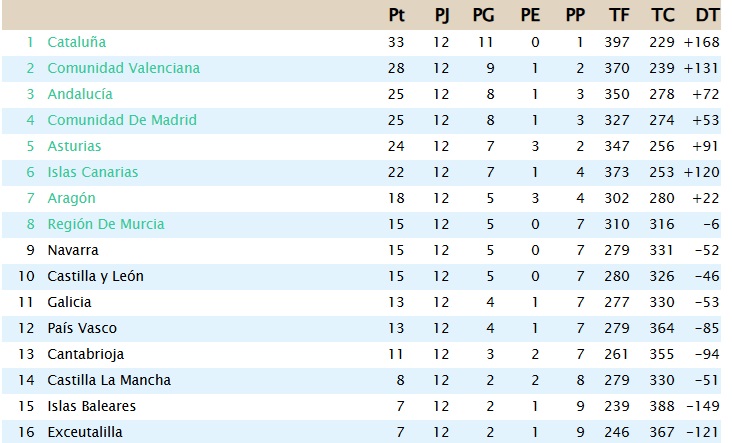Select the Castilla La Mancha row
Viewport: 732px width, 443px height.
[109, 380]
